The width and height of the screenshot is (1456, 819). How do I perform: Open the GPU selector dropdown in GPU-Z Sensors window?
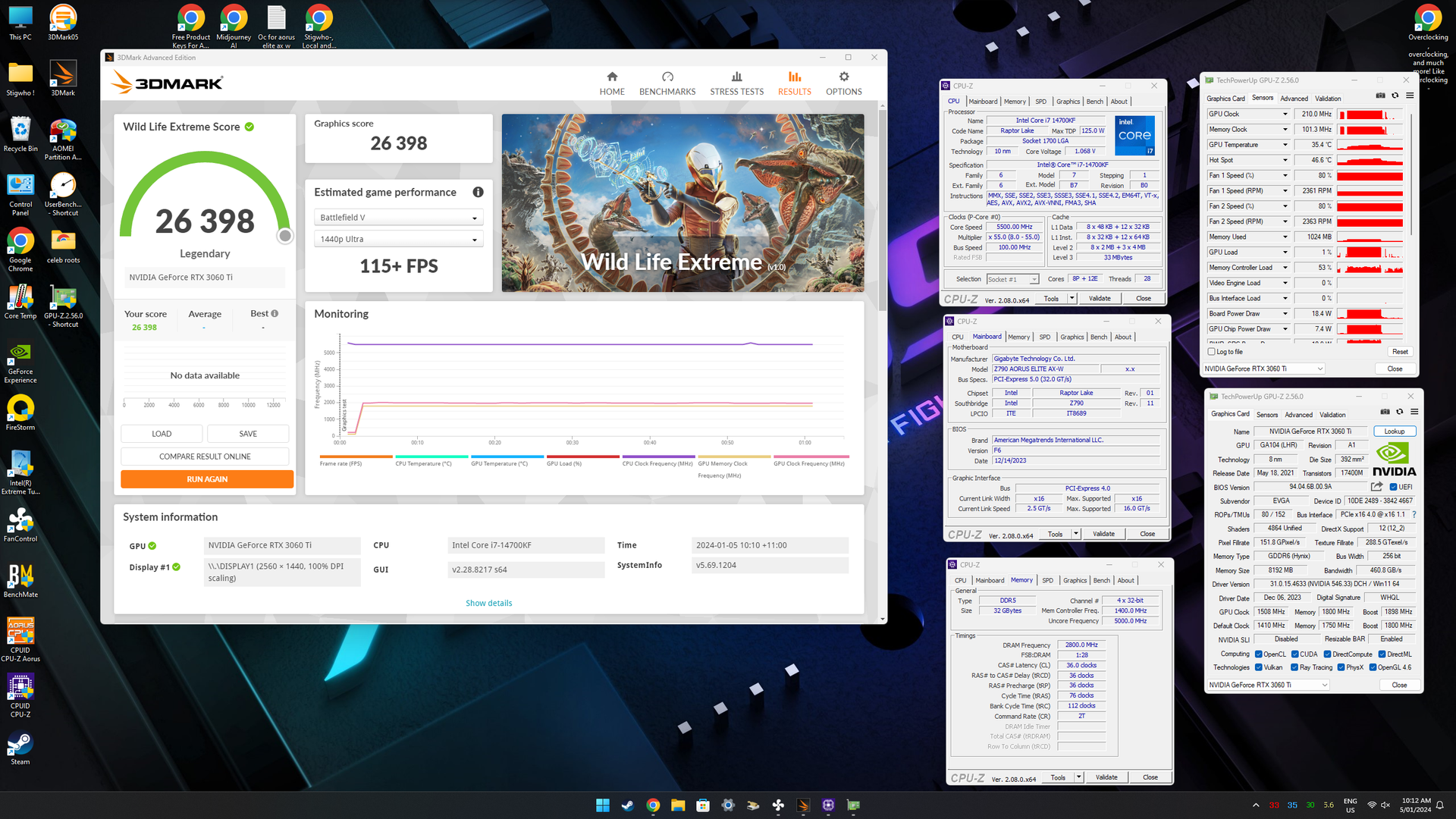click(x=1263, y=369)
